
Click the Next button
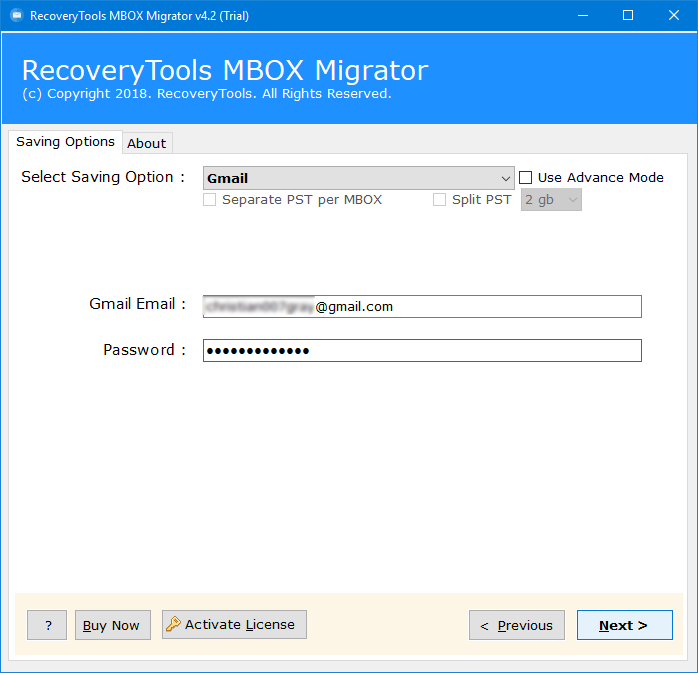625,625
